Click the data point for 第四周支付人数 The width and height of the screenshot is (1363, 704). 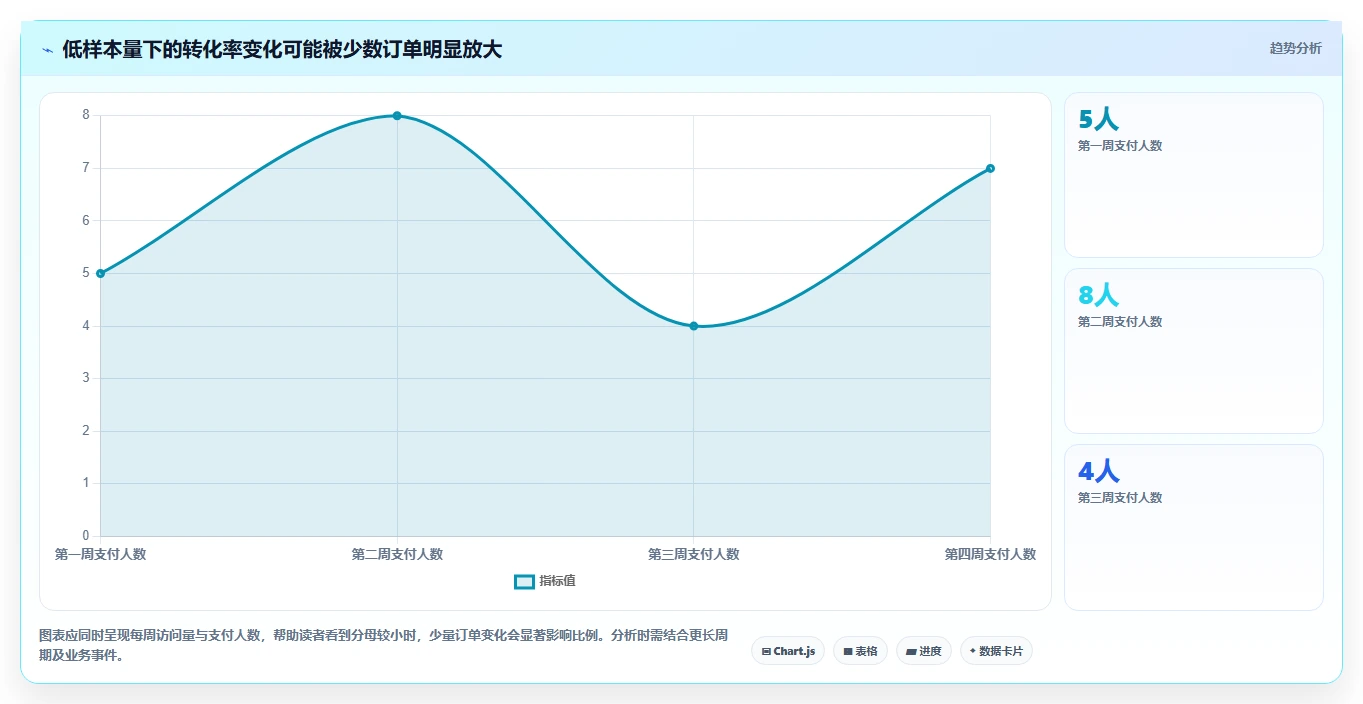pos(990,168)
